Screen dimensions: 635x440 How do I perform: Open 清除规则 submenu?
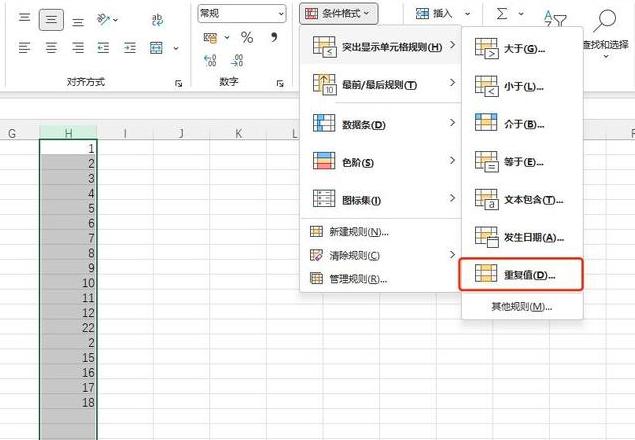pos(381,255)
